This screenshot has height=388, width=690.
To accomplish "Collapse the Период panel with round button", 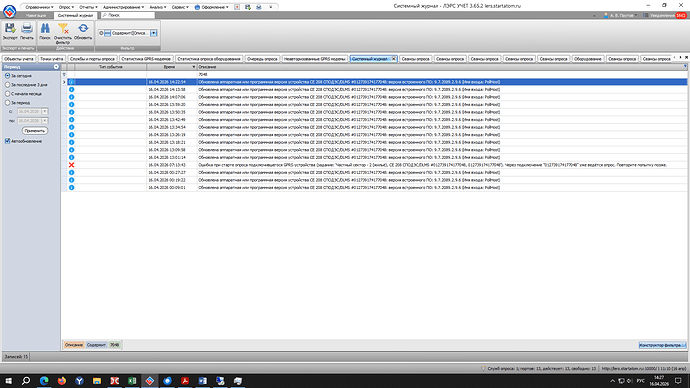I will 56,67.
